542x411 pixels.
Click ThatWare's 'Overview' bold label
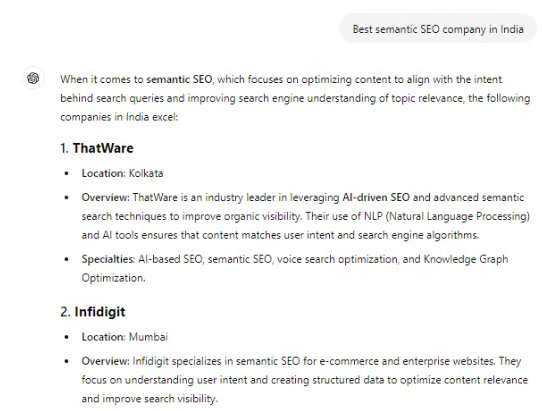point(105,197)
